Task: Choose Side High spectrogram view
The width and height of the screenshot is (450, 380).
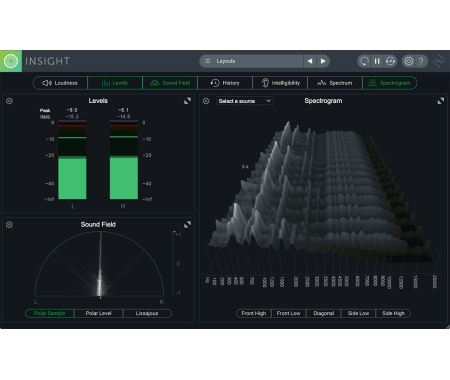Action: coord(393,313)
